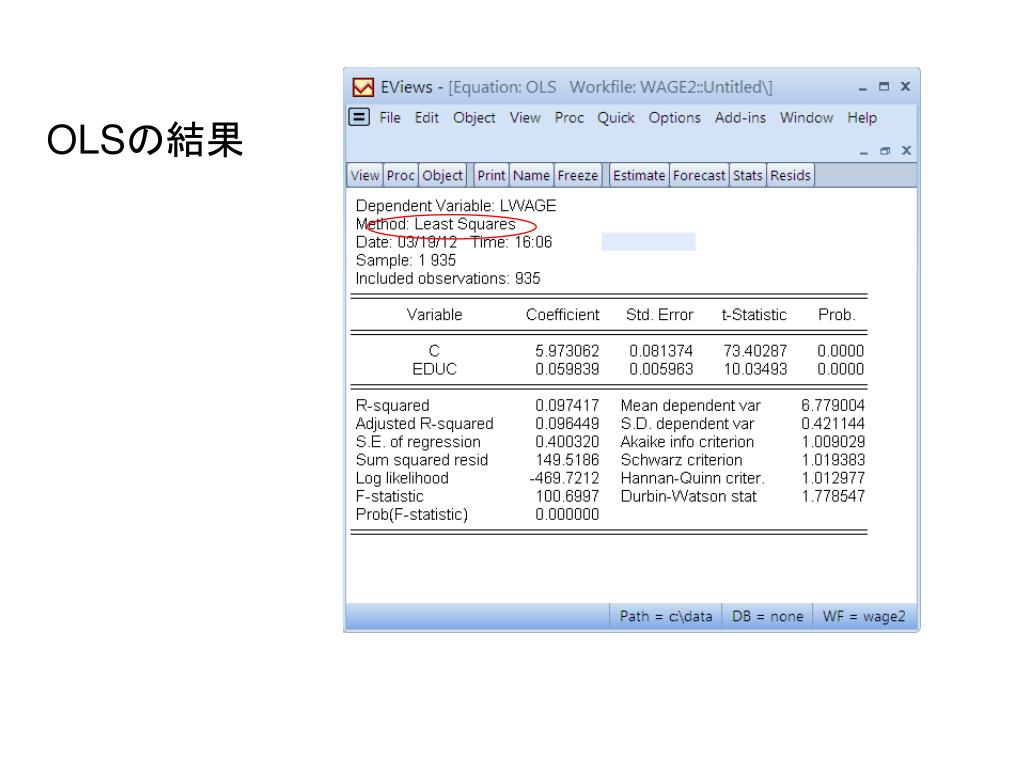The height and width of the screenshot is (768, 1024).
Task: Click the View button on equation toolbar
Action: point(364,175)
